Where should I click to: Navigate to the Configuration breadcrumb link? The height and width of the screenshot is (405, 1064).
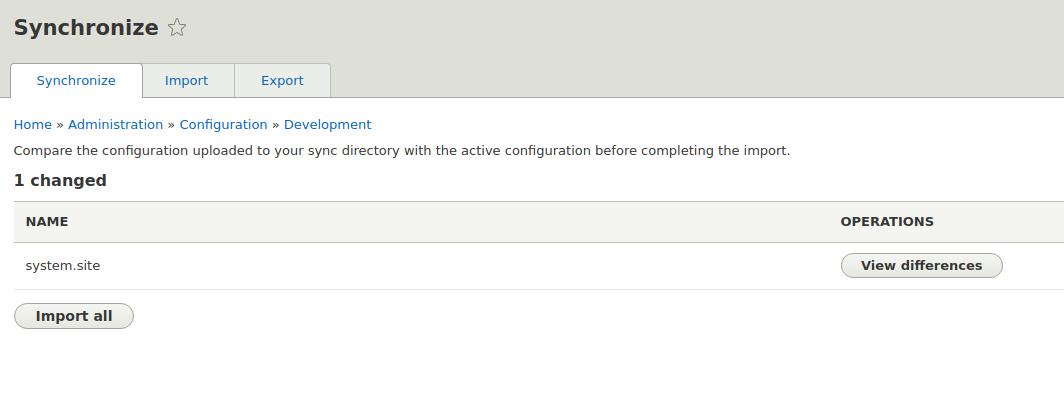pos(223,125)
